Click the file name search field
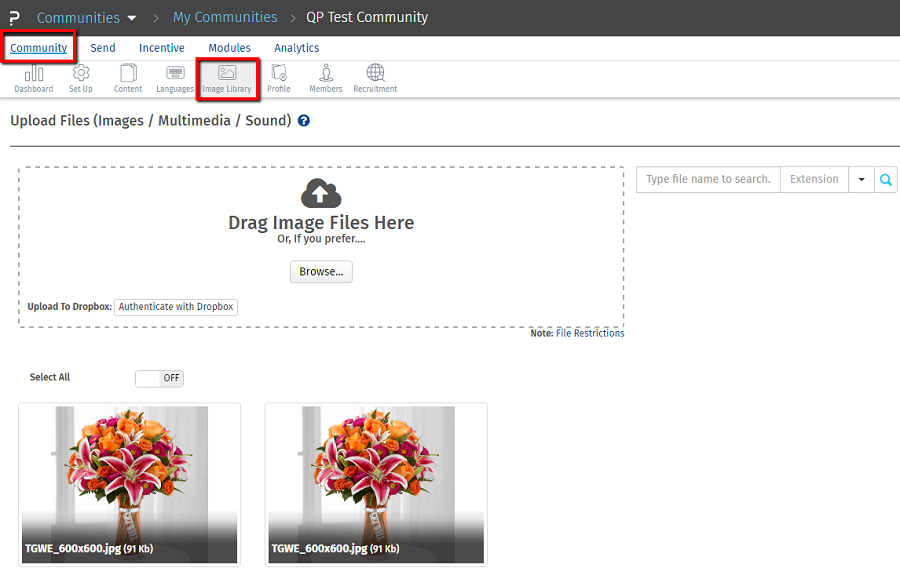900x568 pixels. pos(708,180)
